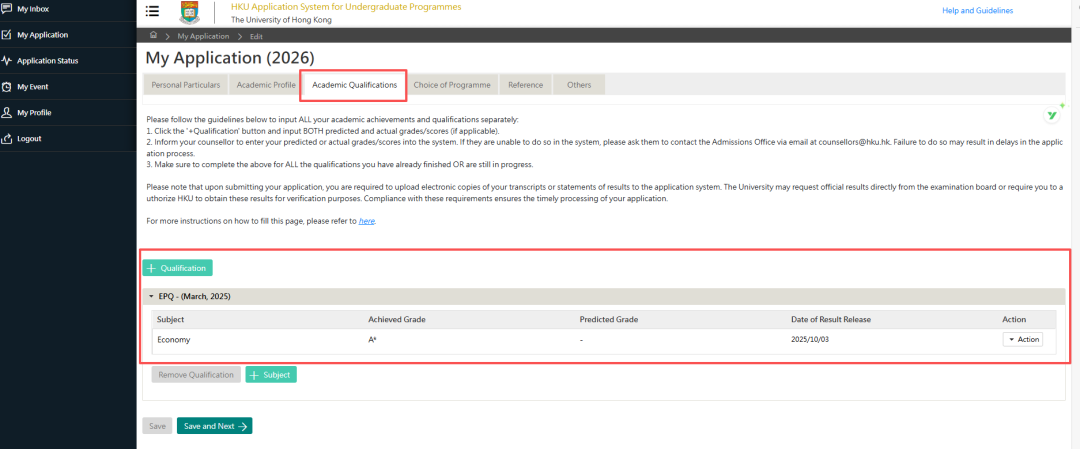Open the hamburger menu icon
The width and height of the screenshot is (1080, 449).
[152, 11]
